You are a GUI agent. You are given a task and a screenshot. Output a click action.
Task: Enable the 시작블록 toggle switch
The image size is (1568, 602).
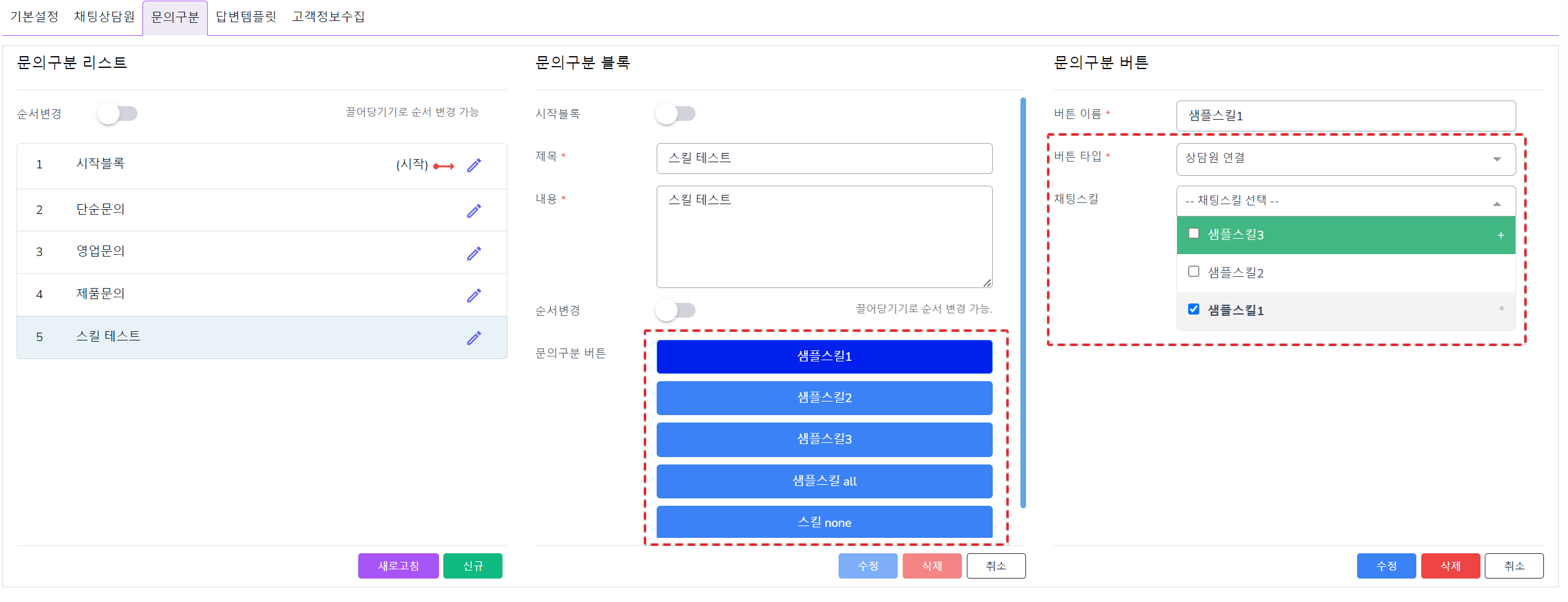[675, 113]
